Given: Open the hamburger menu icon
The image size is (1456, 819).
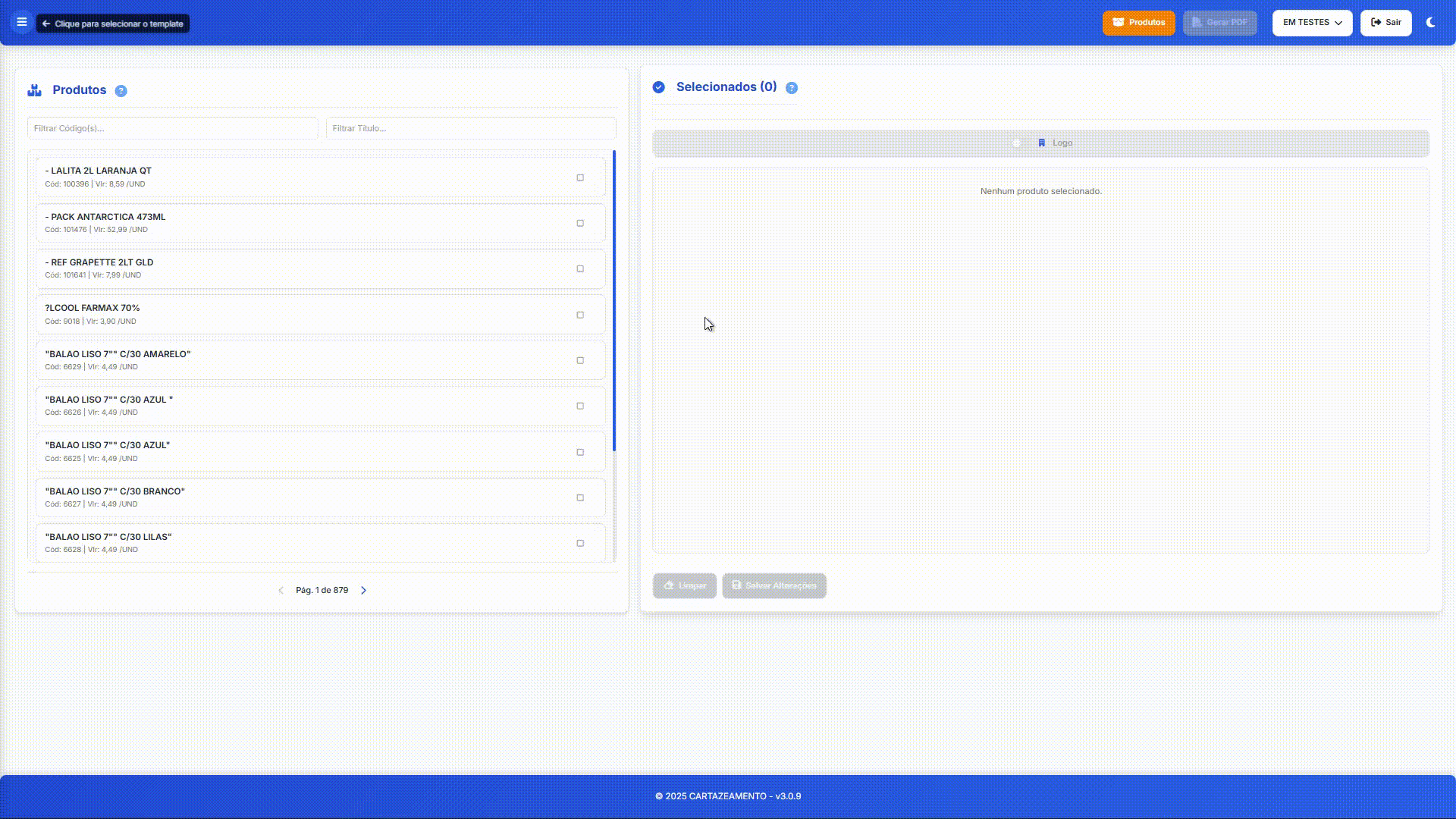Looking at the screenshot, I should pos(22,23).
